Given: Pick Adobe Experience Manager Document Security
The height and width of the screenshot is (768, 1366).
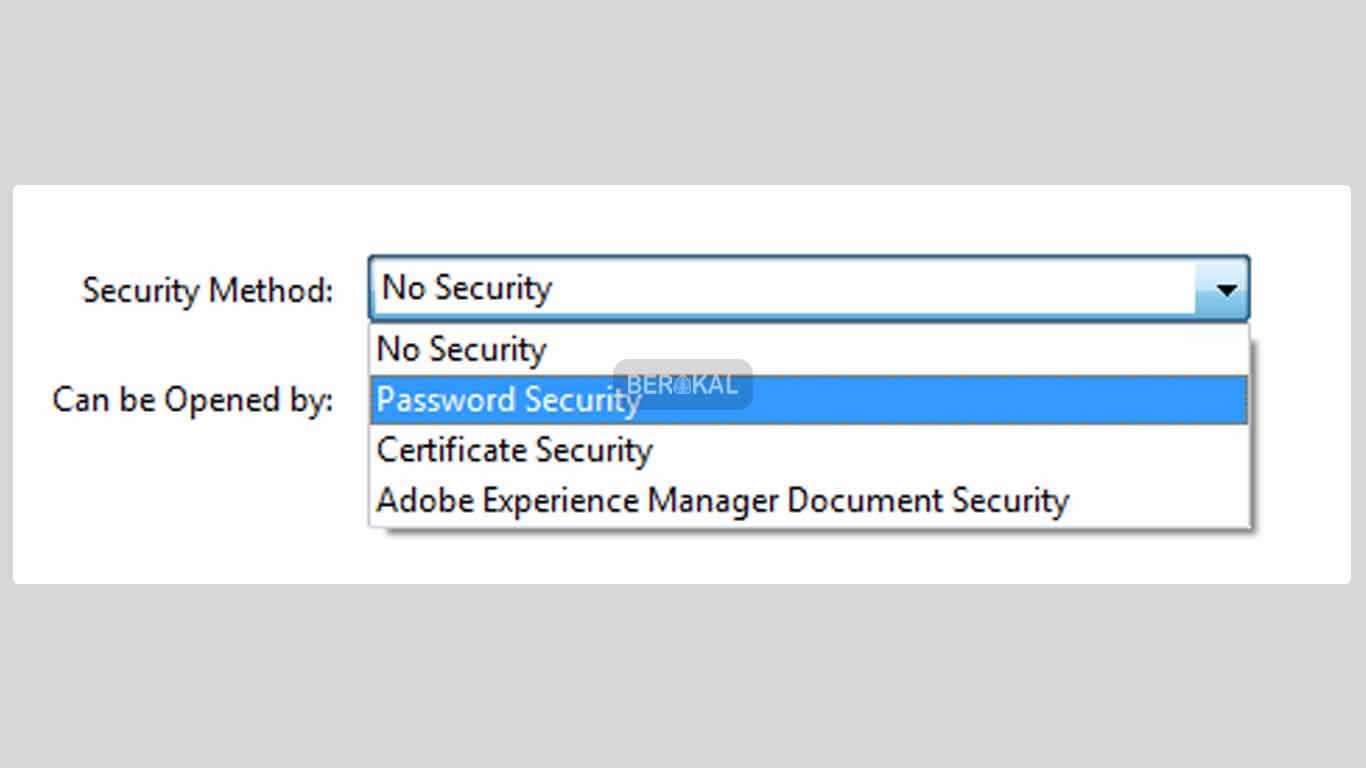Looking at the screenshot, I should click(x=809, y=500).
